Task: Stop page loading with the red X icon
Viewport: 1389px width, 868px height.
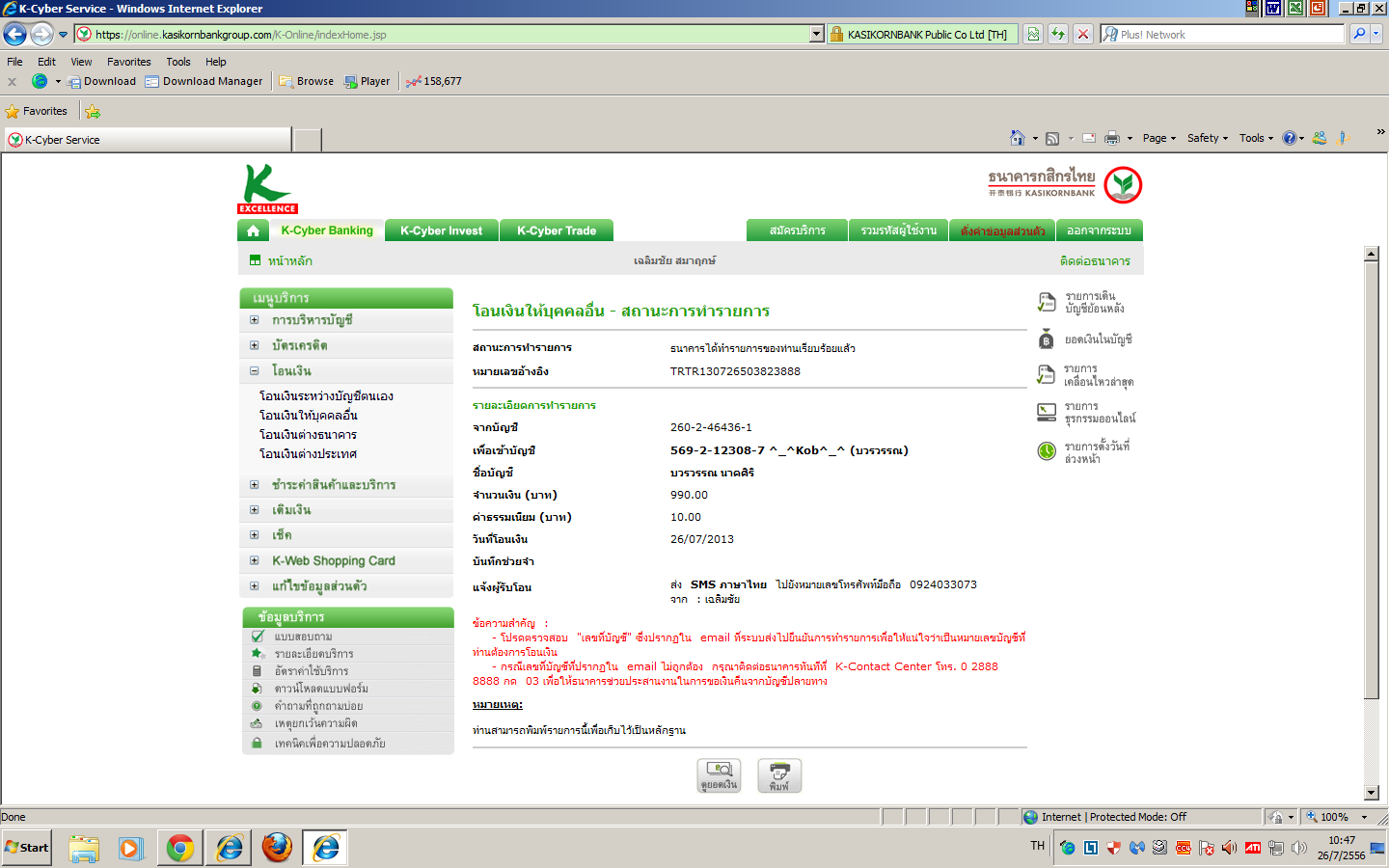Action: click(x=1083, y=34)
